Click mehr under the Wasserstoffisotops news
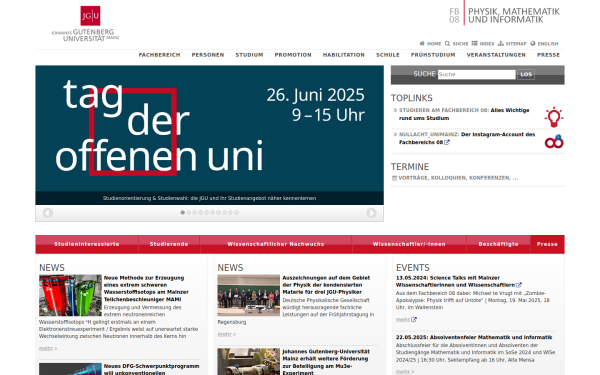The height and width of the screenshot is (375, 600). (x=46, y=348)
